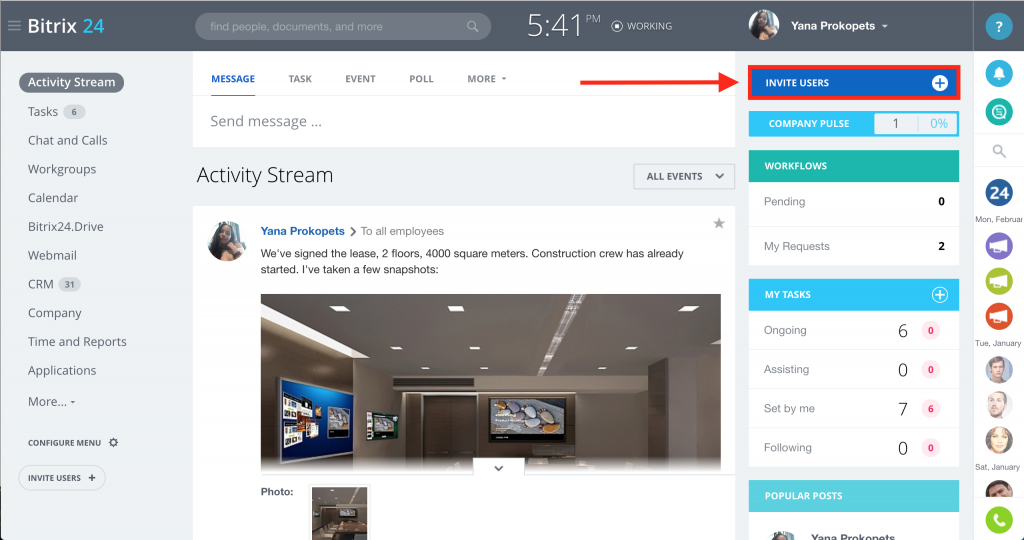The height and width of the screenshot is (540, 1024).
Task: Open the All Events filter dropdown
Action: click(684, 176)
